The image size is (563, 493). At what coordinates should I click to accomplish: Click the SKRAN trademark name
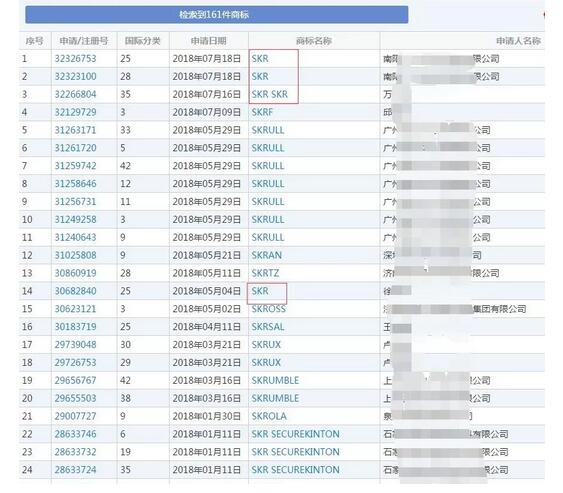[x=266, y=255]
